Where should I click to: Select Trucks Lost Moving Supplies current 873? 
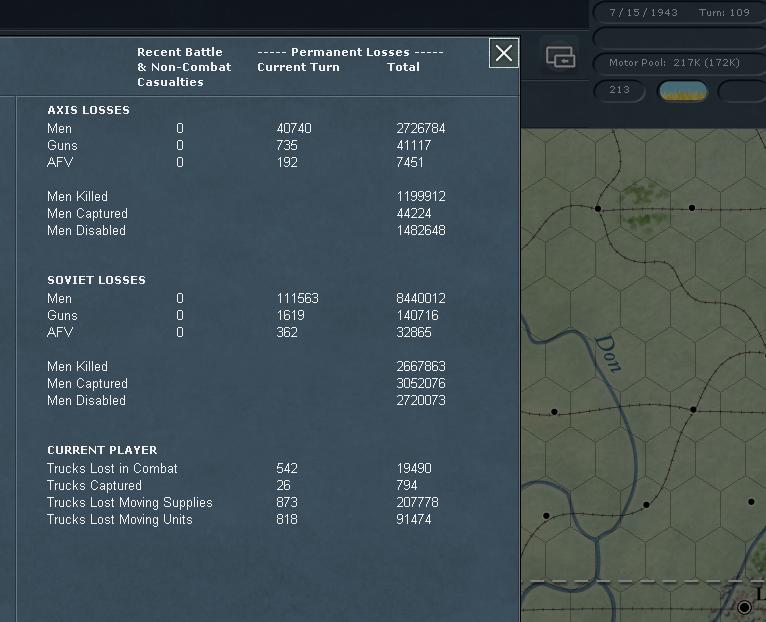(287, 502)
